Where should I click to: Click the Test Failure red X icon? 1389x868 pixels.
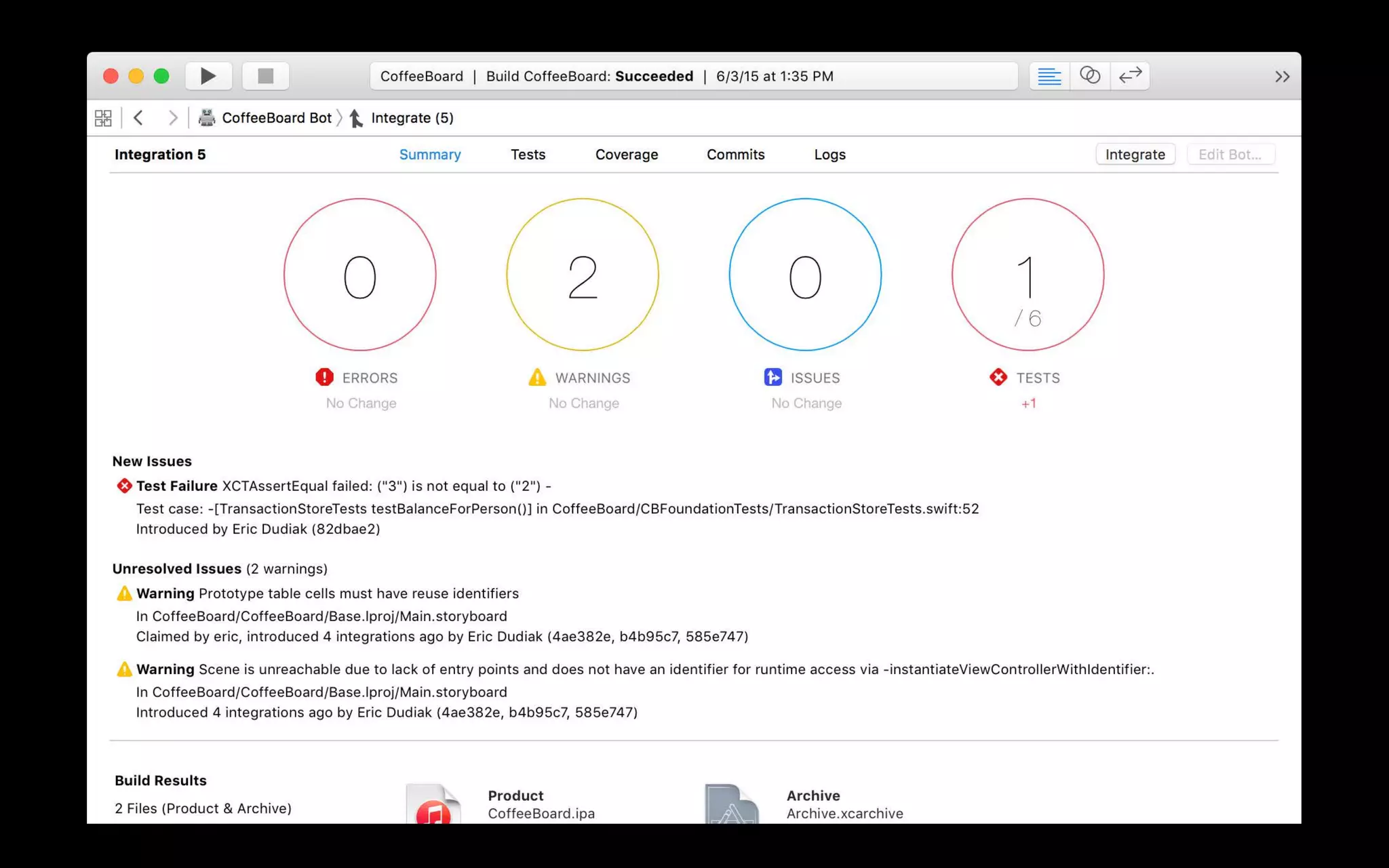pyautogui.click(x=124, y=486)
